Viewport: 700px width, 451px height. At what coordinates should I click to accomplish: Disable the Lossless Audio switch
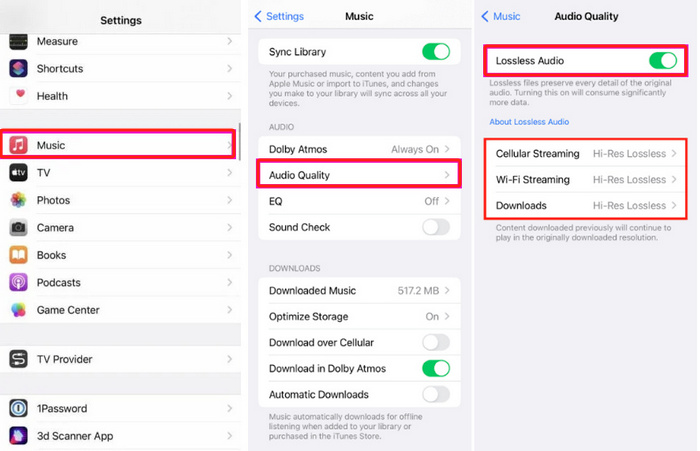pyautogui.click(x=663, y=61)
